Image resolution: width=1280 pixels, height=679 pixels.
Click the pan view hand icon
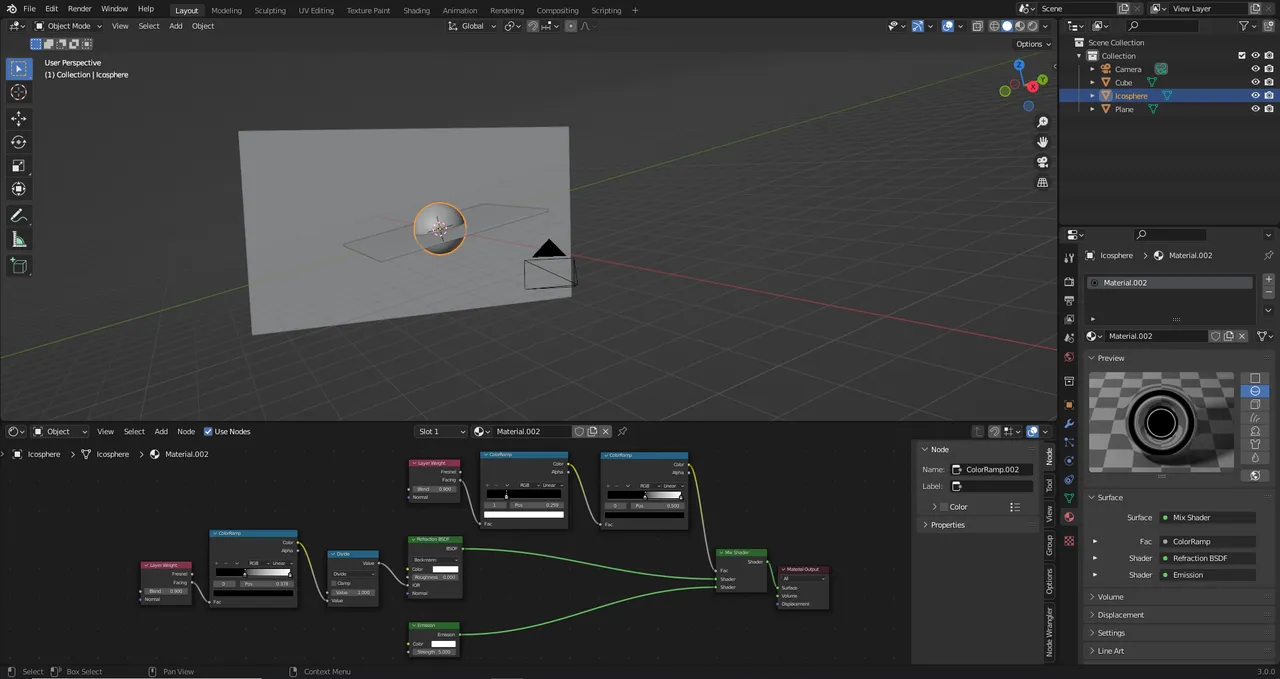pyautogui.click(x=1042, y=142)
